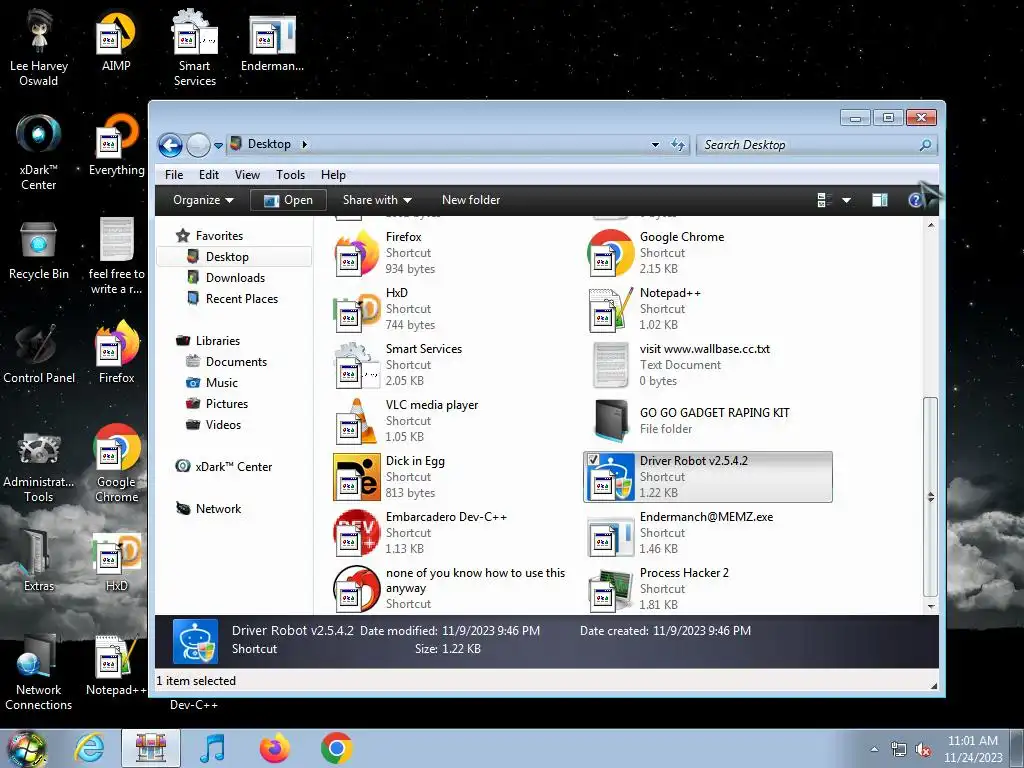
Task: Open the Share with dropdown
Action: (377, 200)
